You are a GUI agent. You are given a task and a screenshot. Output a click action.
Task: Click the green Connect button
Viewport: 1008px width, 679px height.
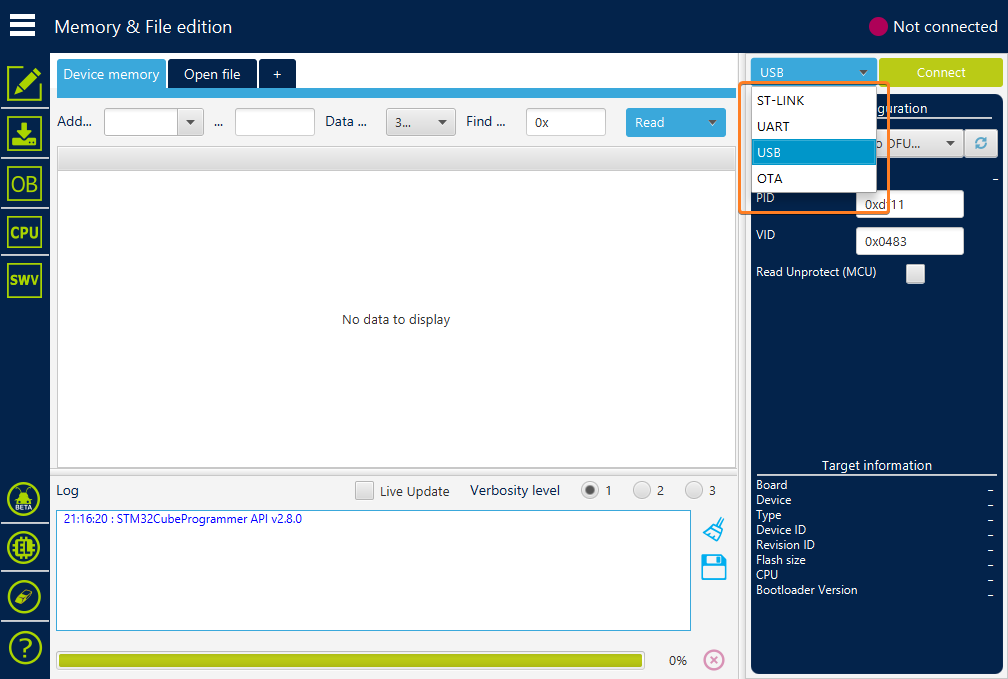(x=940, y=72)
